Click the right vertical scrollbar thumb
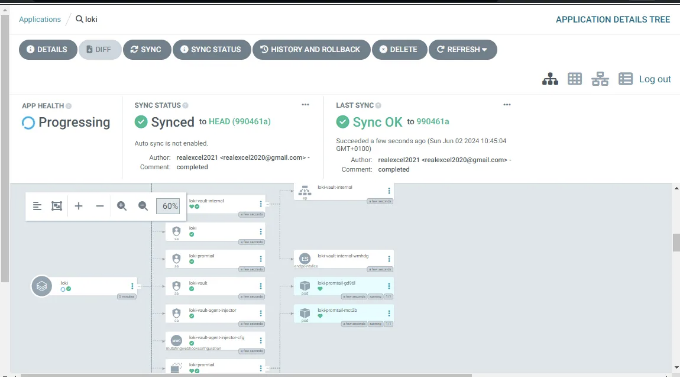680x377 pixels. [677, 243]
